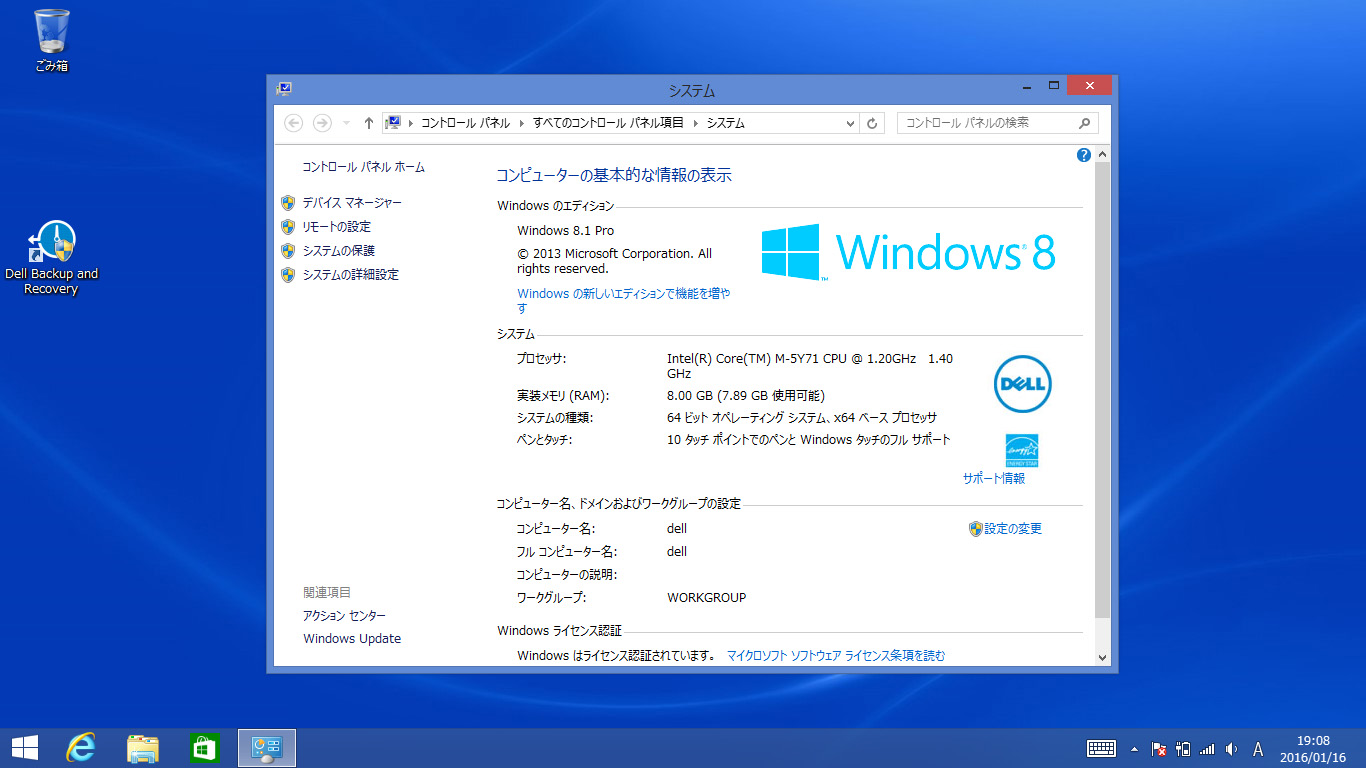
Task: Click the Intel(R) Core(TM) M-5Y71 processor value
Action: click(810, 366)
